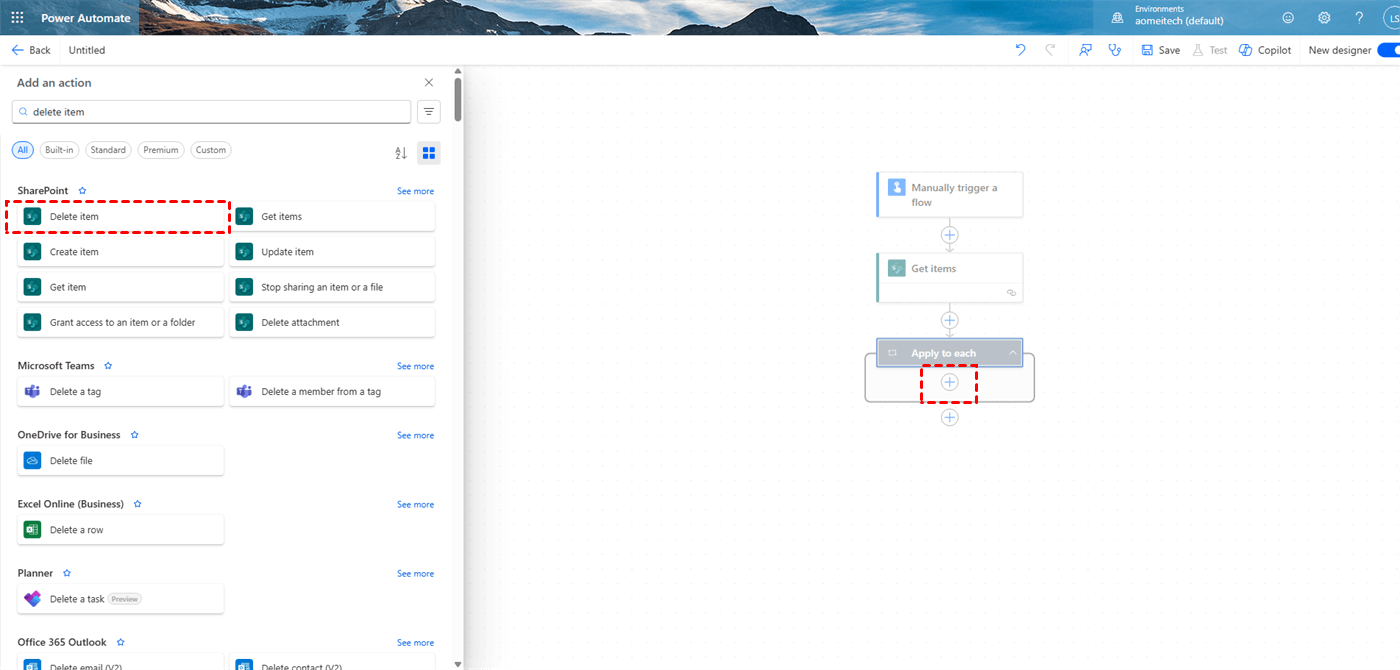1400x670 pixels.
Task: Favorite the OneDrive for Business star
Action: [x=134, y=435]
